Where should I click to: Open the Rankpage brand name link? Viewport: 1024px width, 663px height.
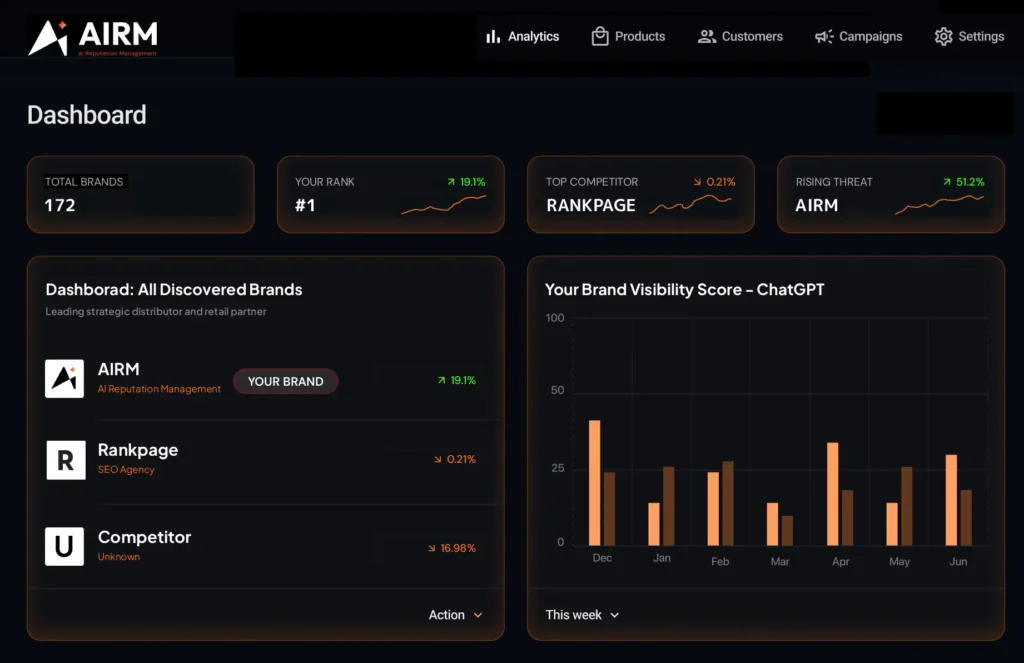pos(138,450)
